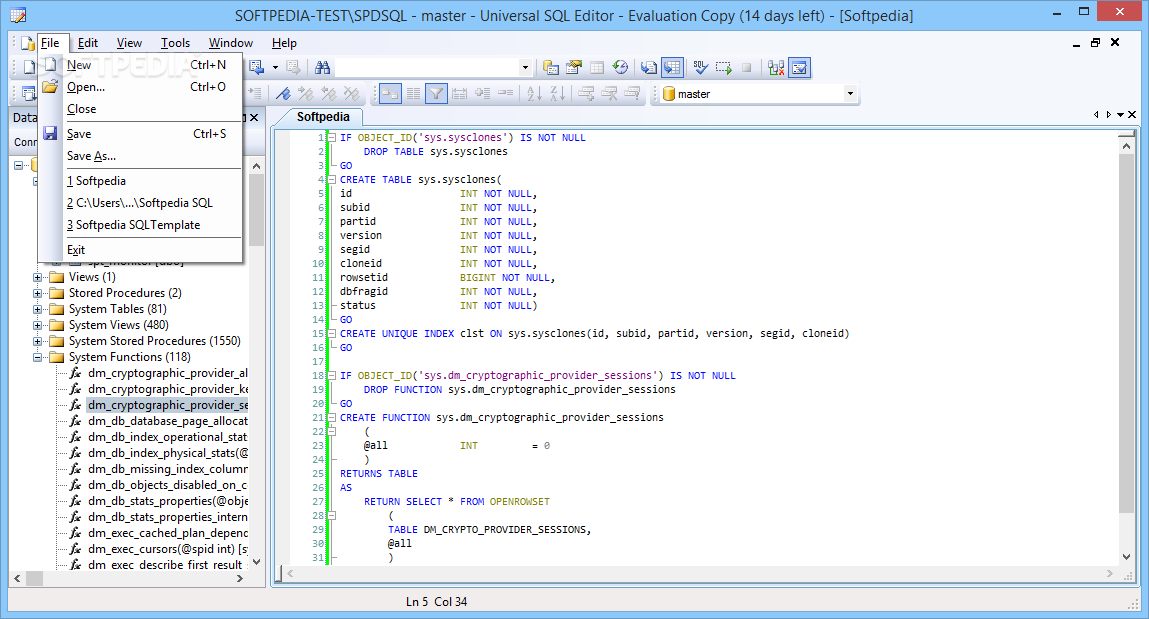Expand System Views (480) node

tap(37, 326)
